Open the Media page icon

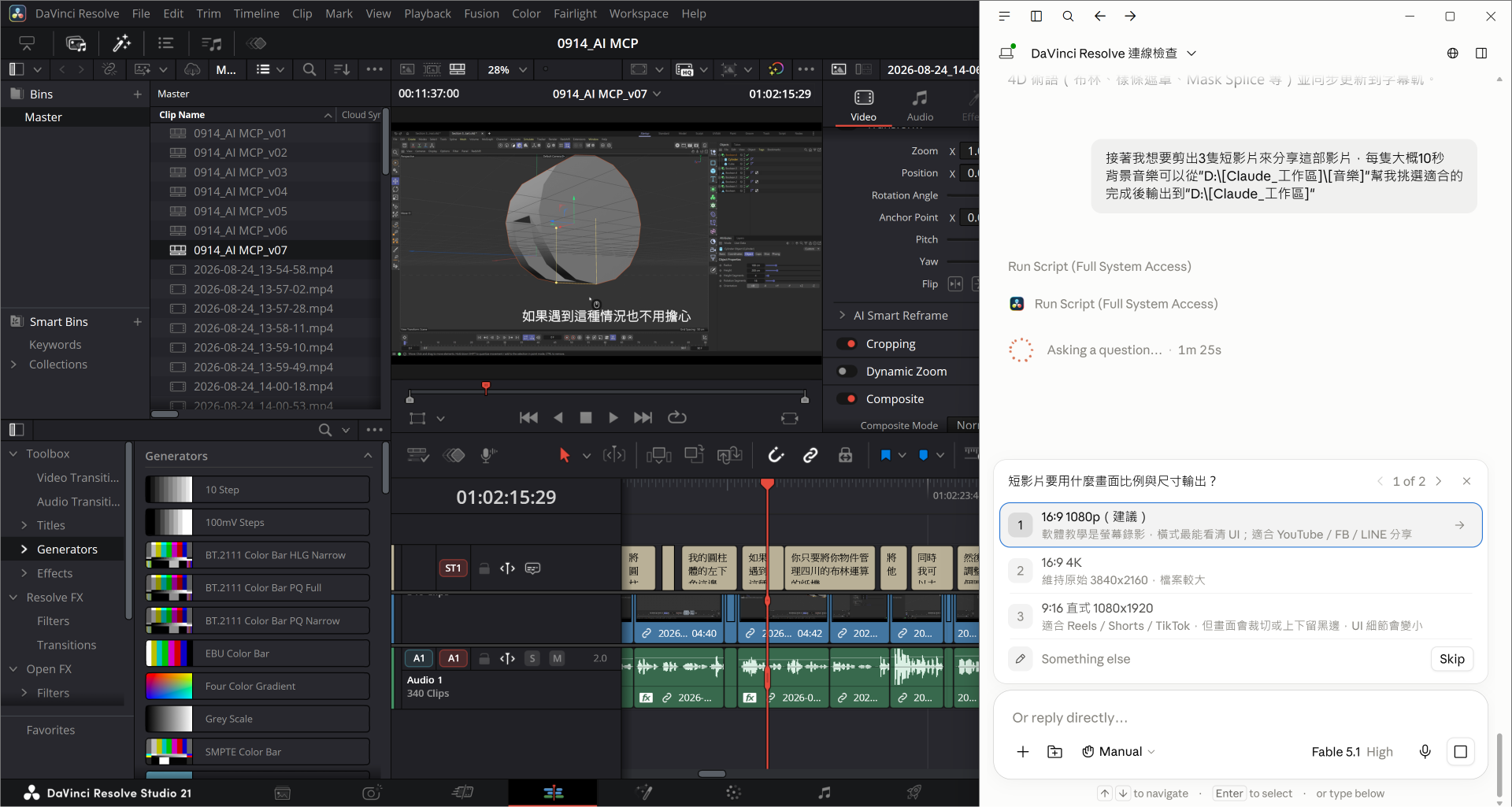click(283, 793)
